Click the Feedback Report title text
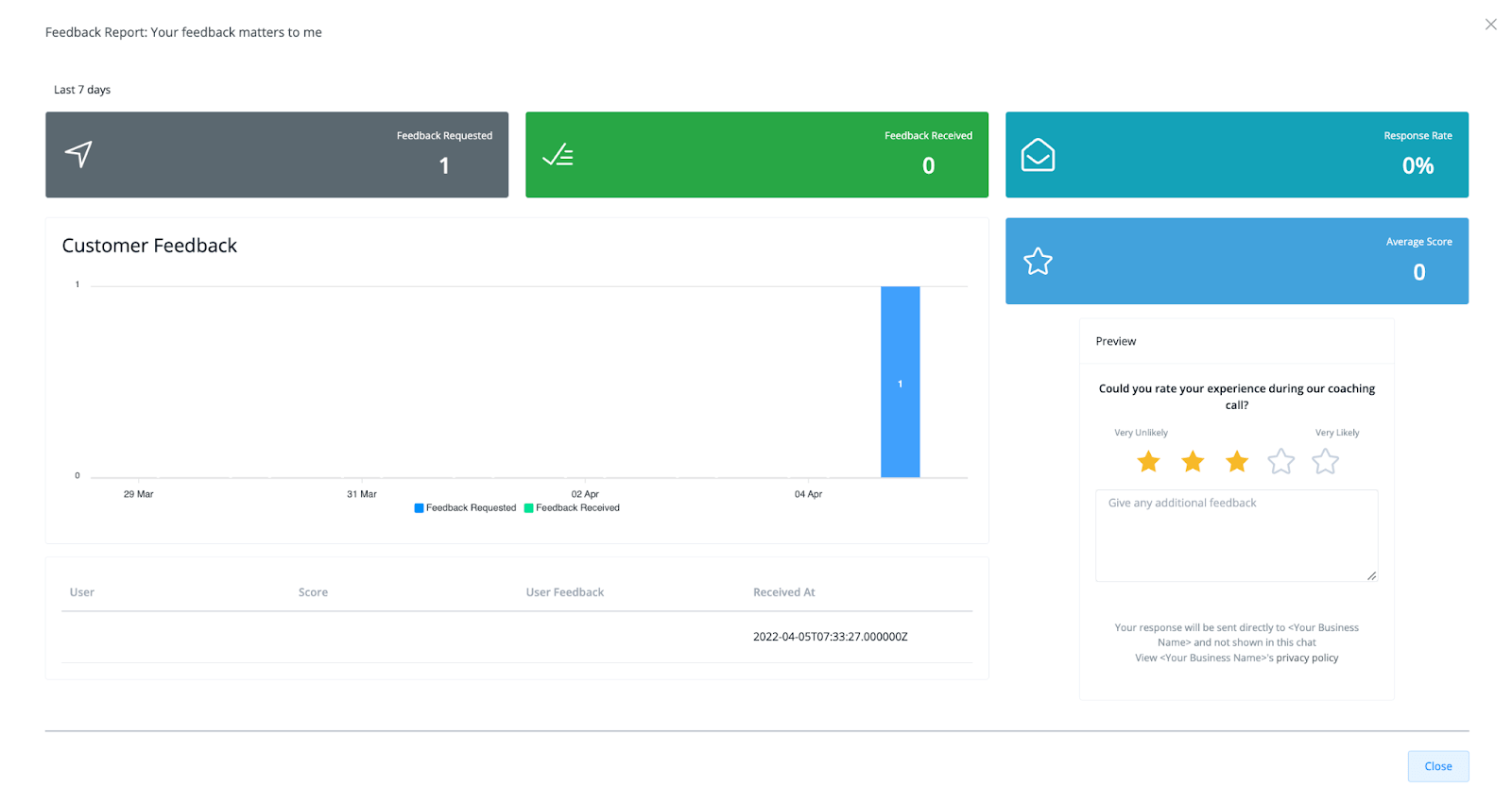 pyautogui.click(x=183, y=32)
